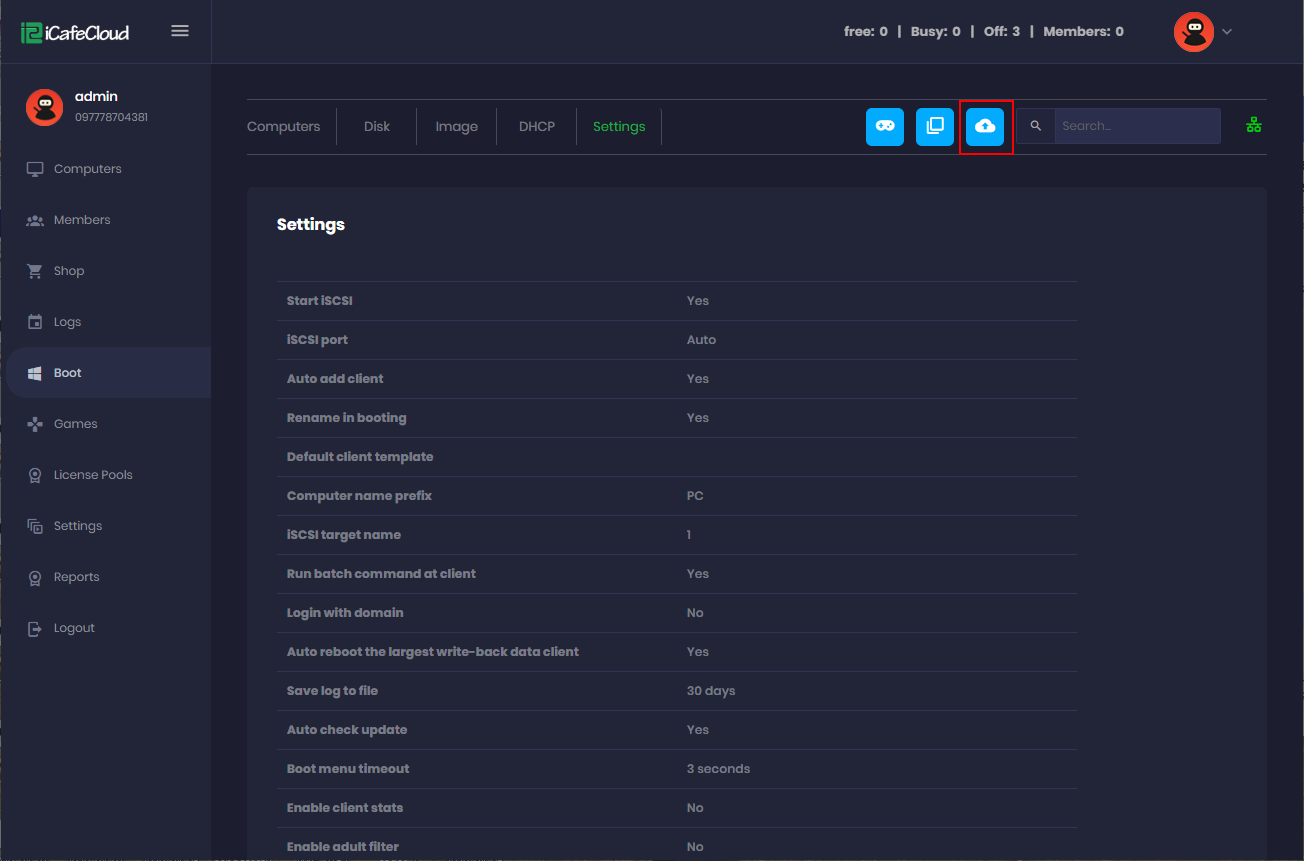Switch to the Disk tab
The width and height of the screenshot is (1304, 861).
pos(377,126)
